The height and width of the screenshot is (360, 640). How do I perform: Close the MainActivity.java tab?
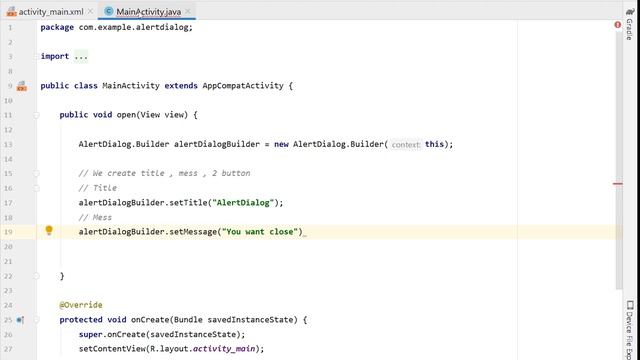coord(188,11)
